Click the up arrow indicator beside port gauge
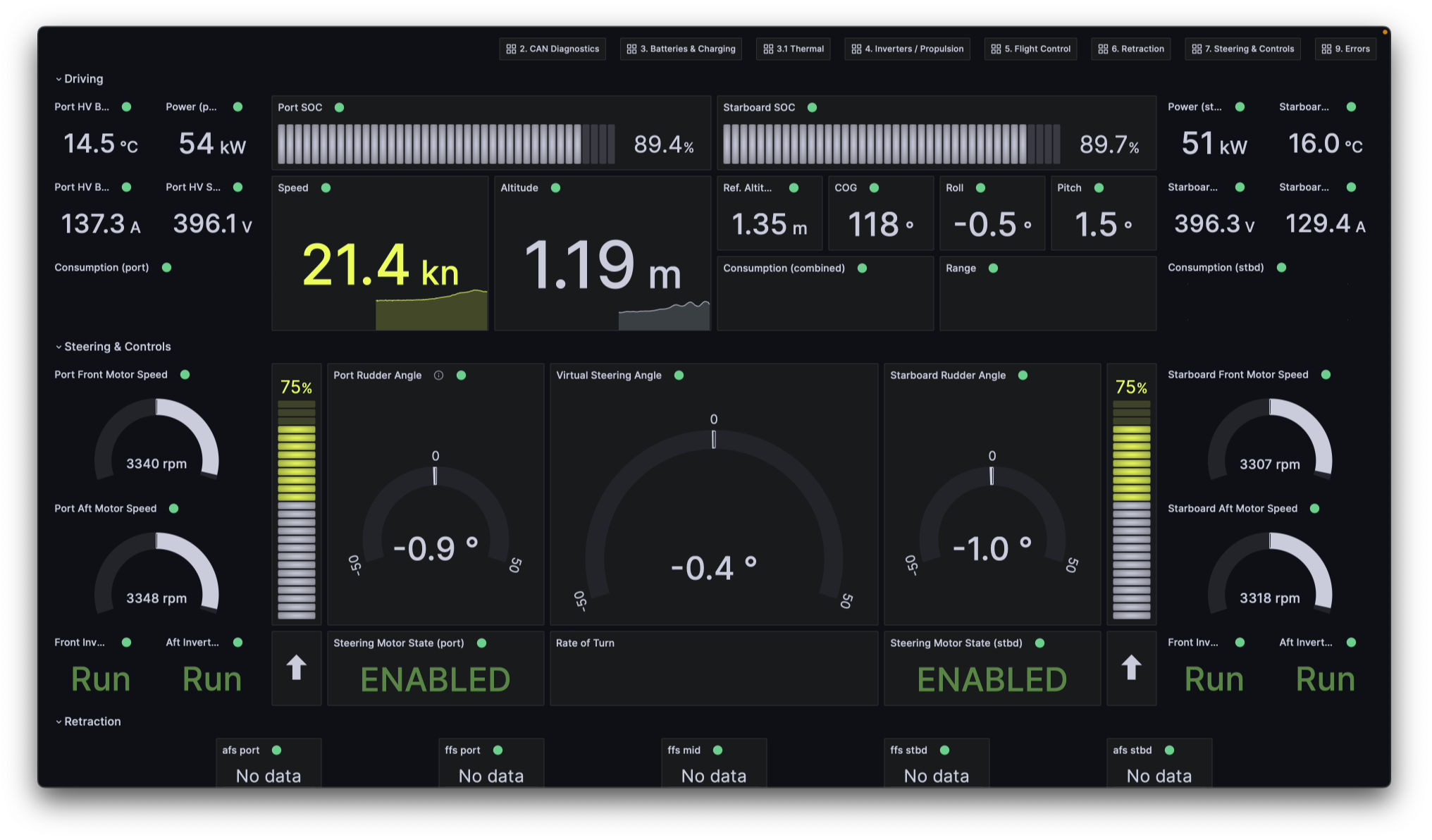The image size is (1432, 840). (296, 667)
